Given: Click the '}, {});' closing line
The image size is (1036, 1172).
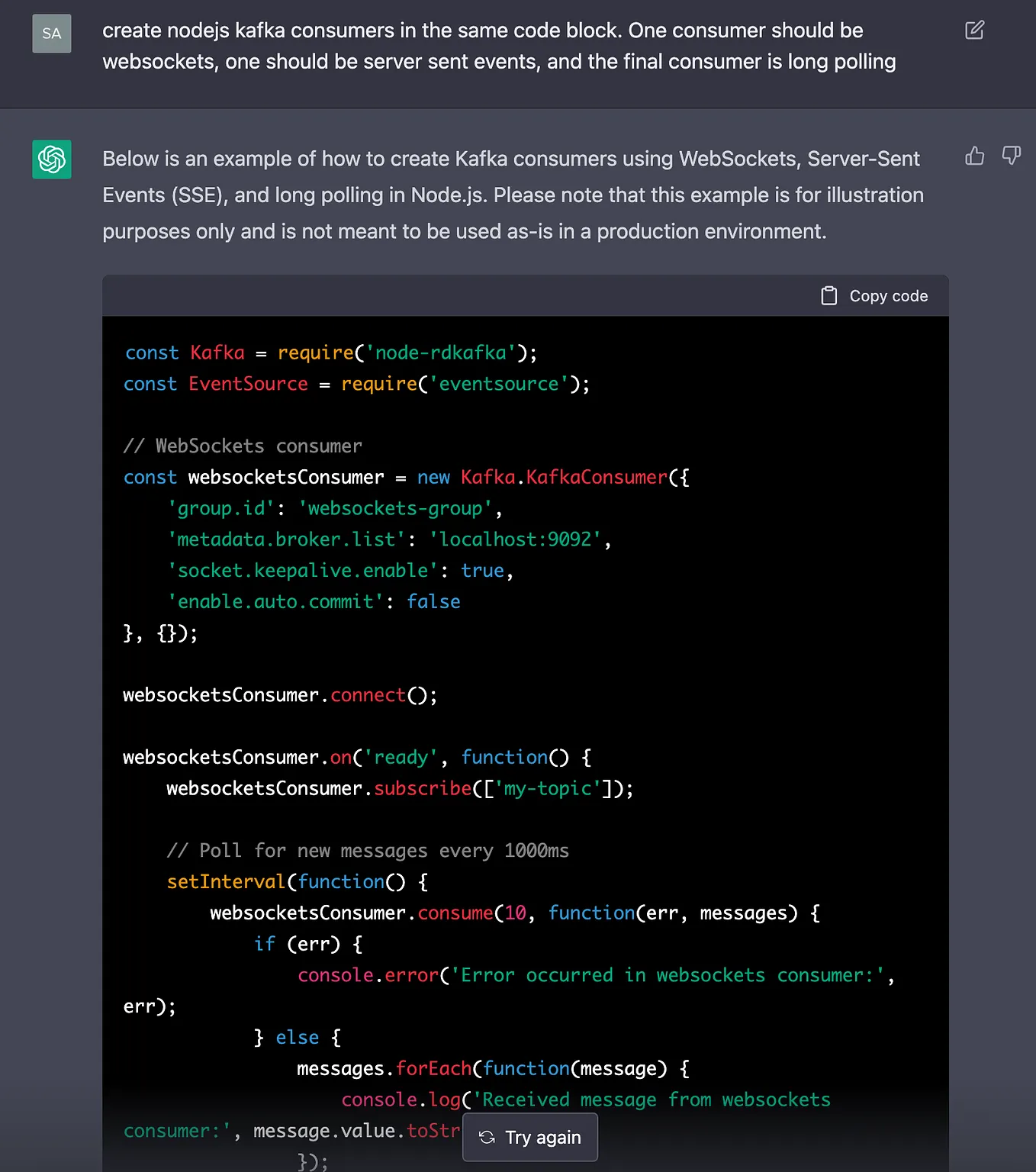Looking at the screenshot, I should [161, 633].
